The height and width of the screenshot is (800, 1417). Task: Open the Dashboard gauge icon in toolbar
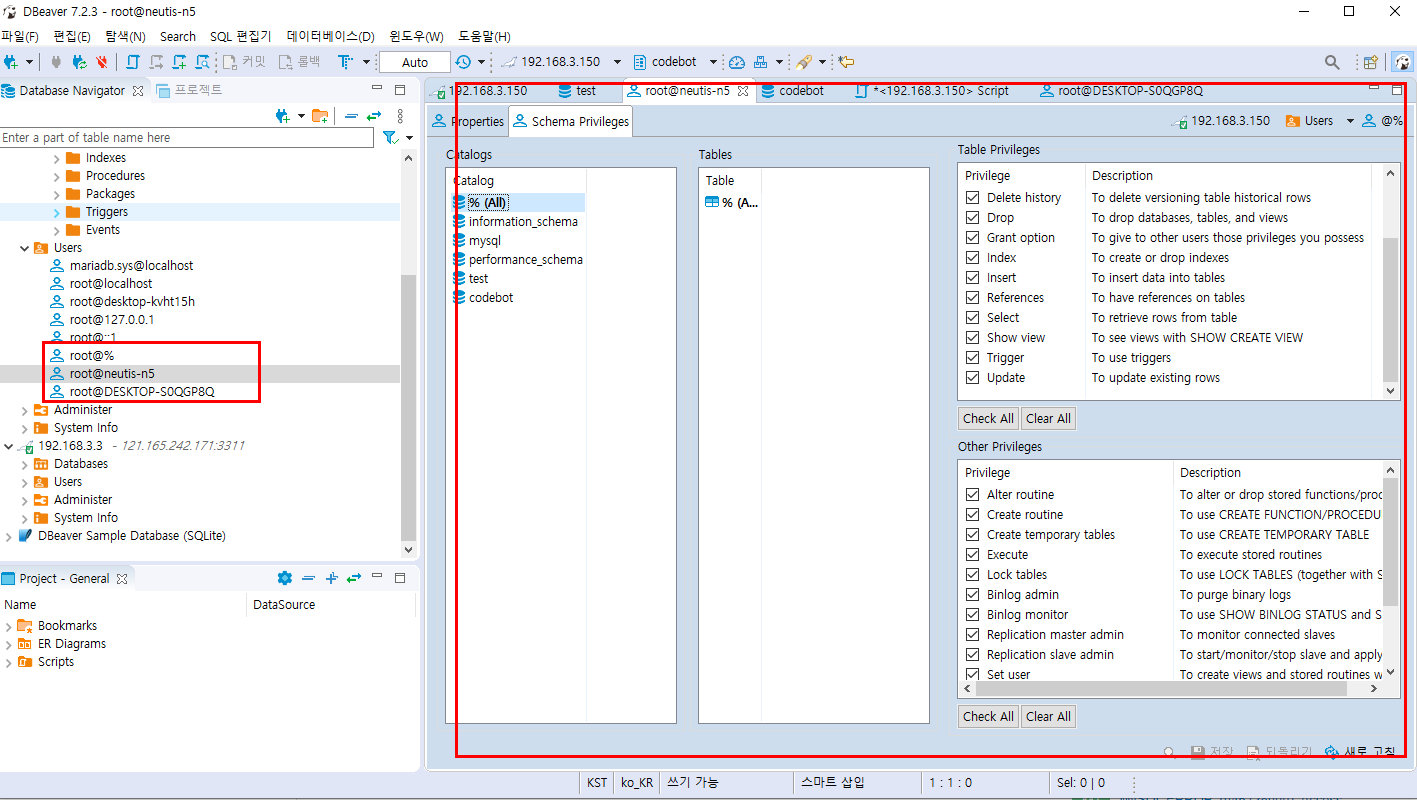pyautogui.click(x=737, y=62)
